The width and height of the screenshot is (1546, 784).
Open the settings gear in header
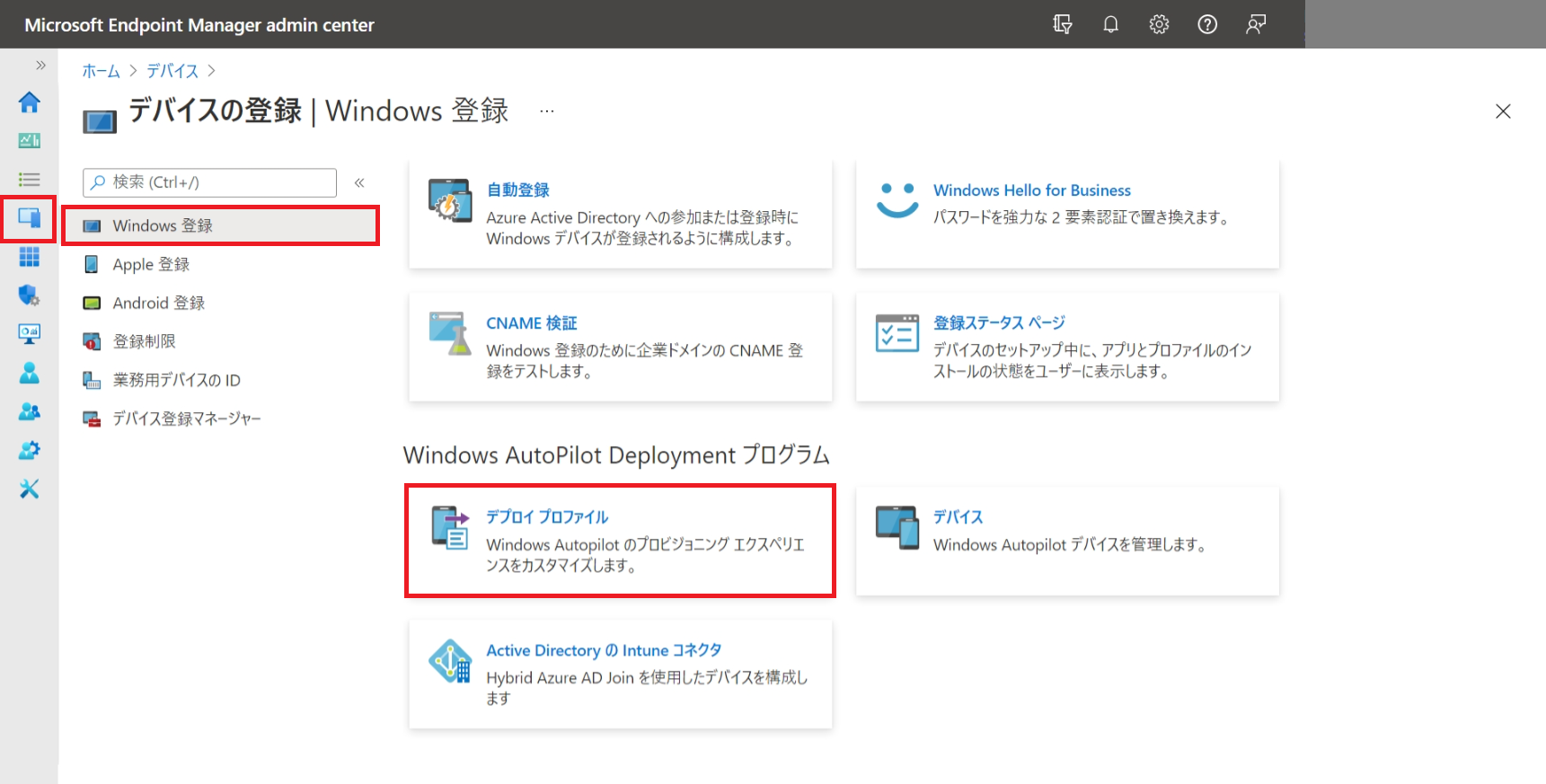tap(1159, 24)
